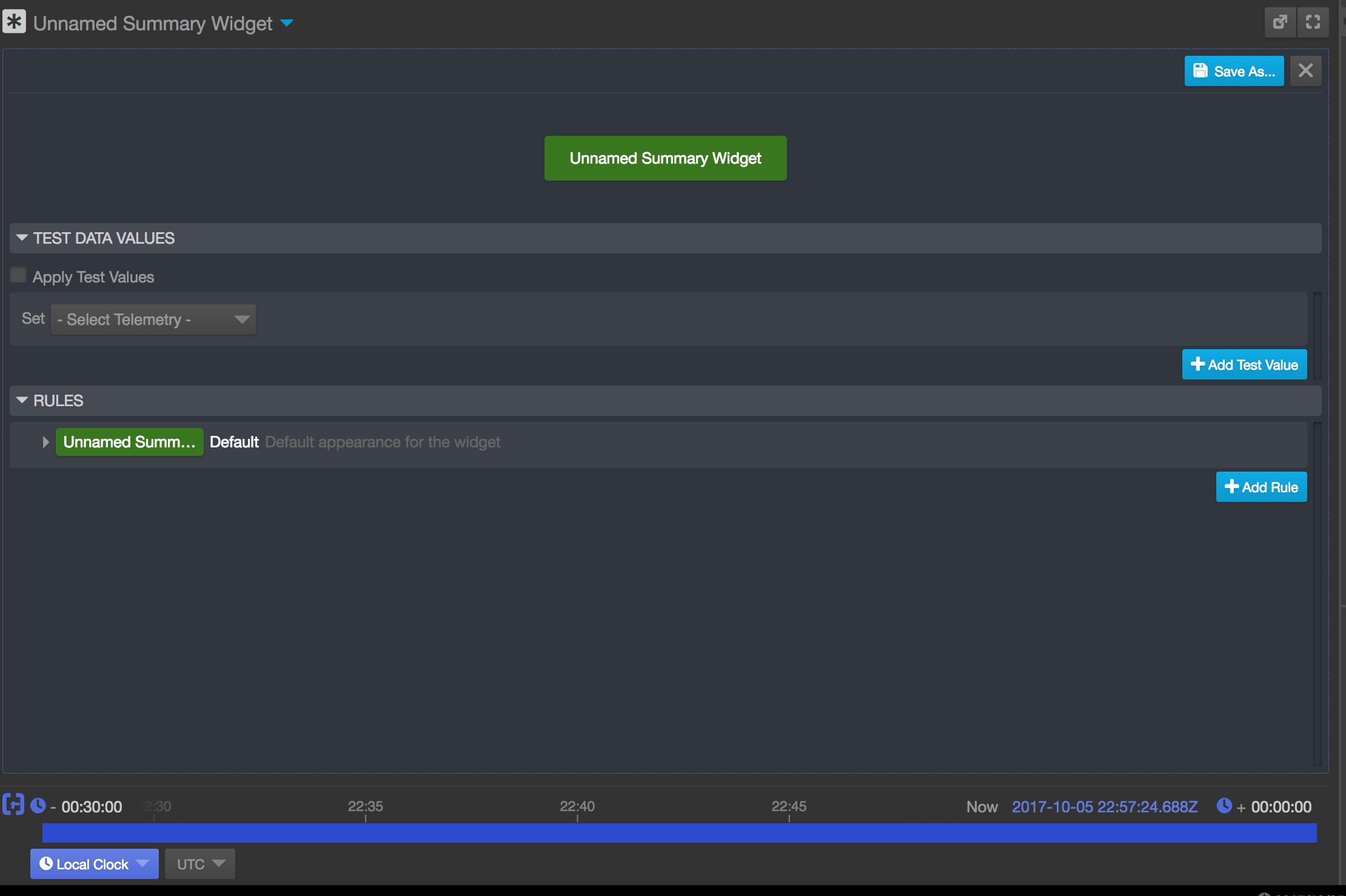
Task: Enter fullscreen with the expand icon
Action: click(1313, 22)
